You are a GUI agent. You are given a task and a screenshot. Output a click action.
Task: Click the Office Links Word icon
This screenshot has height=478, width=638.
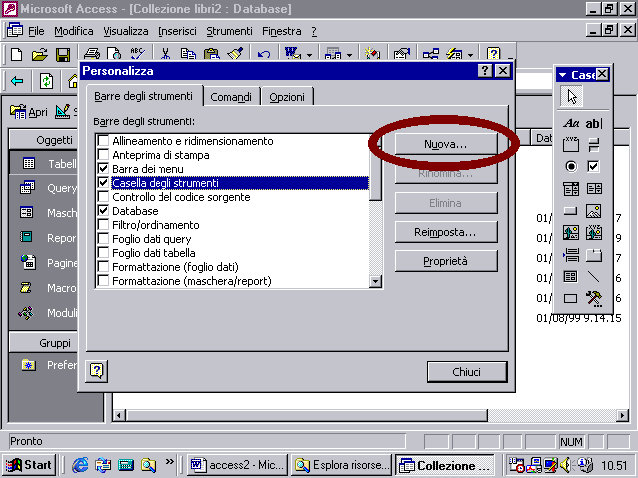point(293,53)
